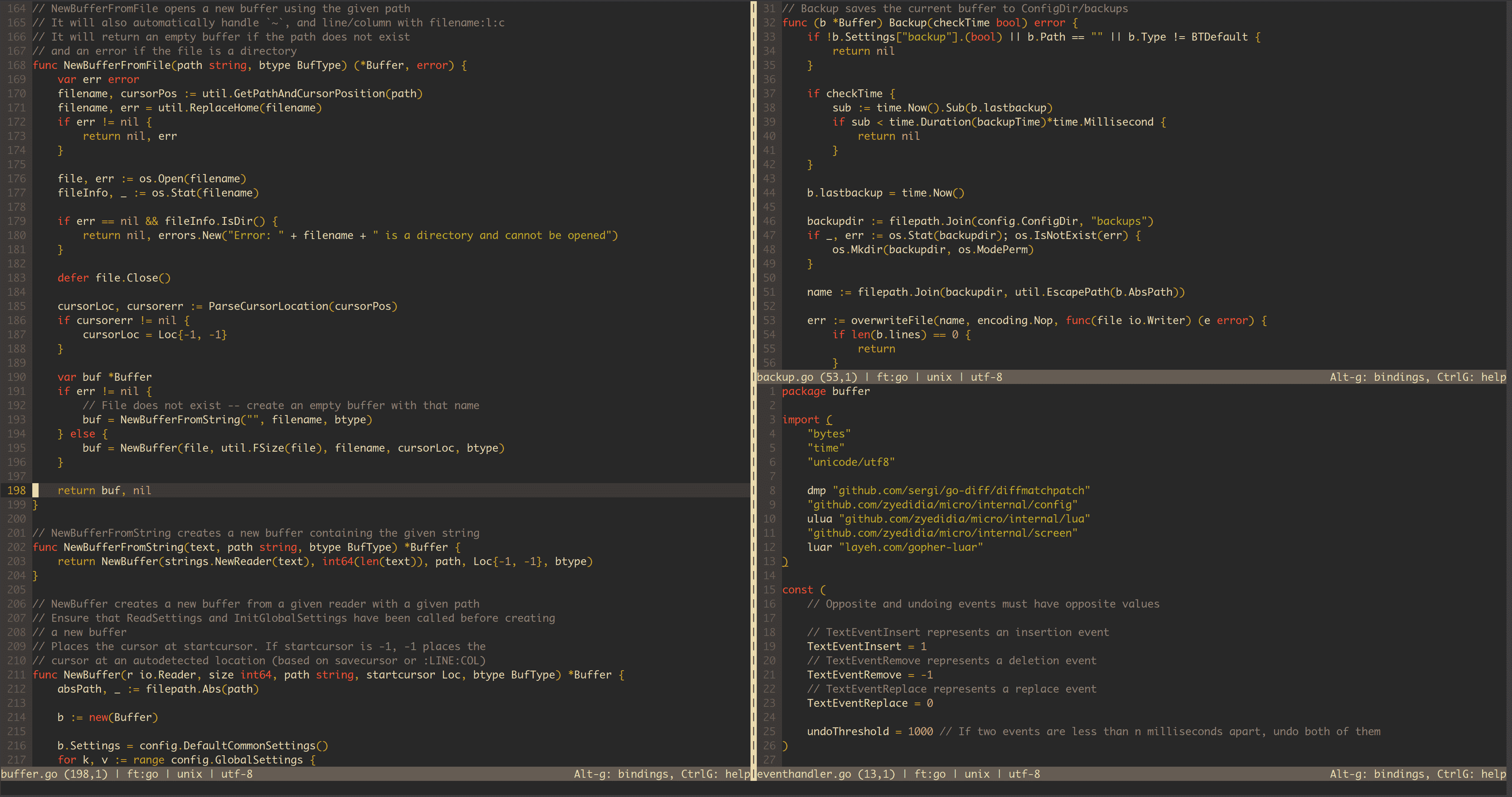The width and height of the screenshot is (1512, 797).
Task: Click the "layeh.com/gopher-luar" import
Action: point(911,548)
